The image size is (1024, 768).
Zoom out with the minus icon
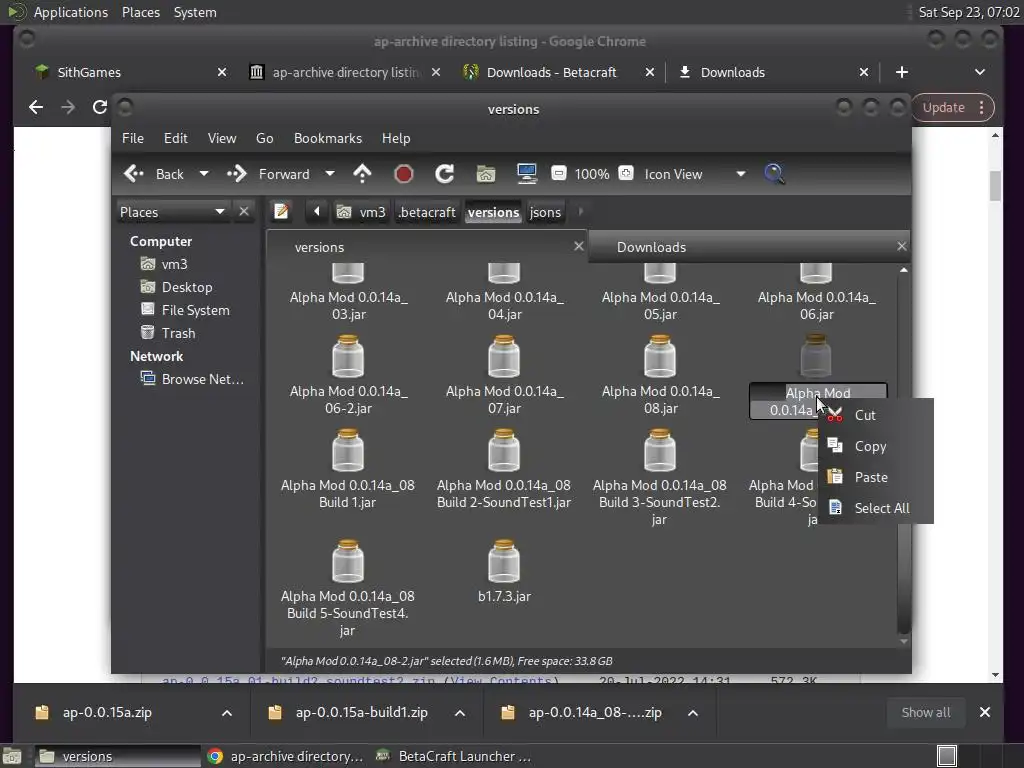558,173
